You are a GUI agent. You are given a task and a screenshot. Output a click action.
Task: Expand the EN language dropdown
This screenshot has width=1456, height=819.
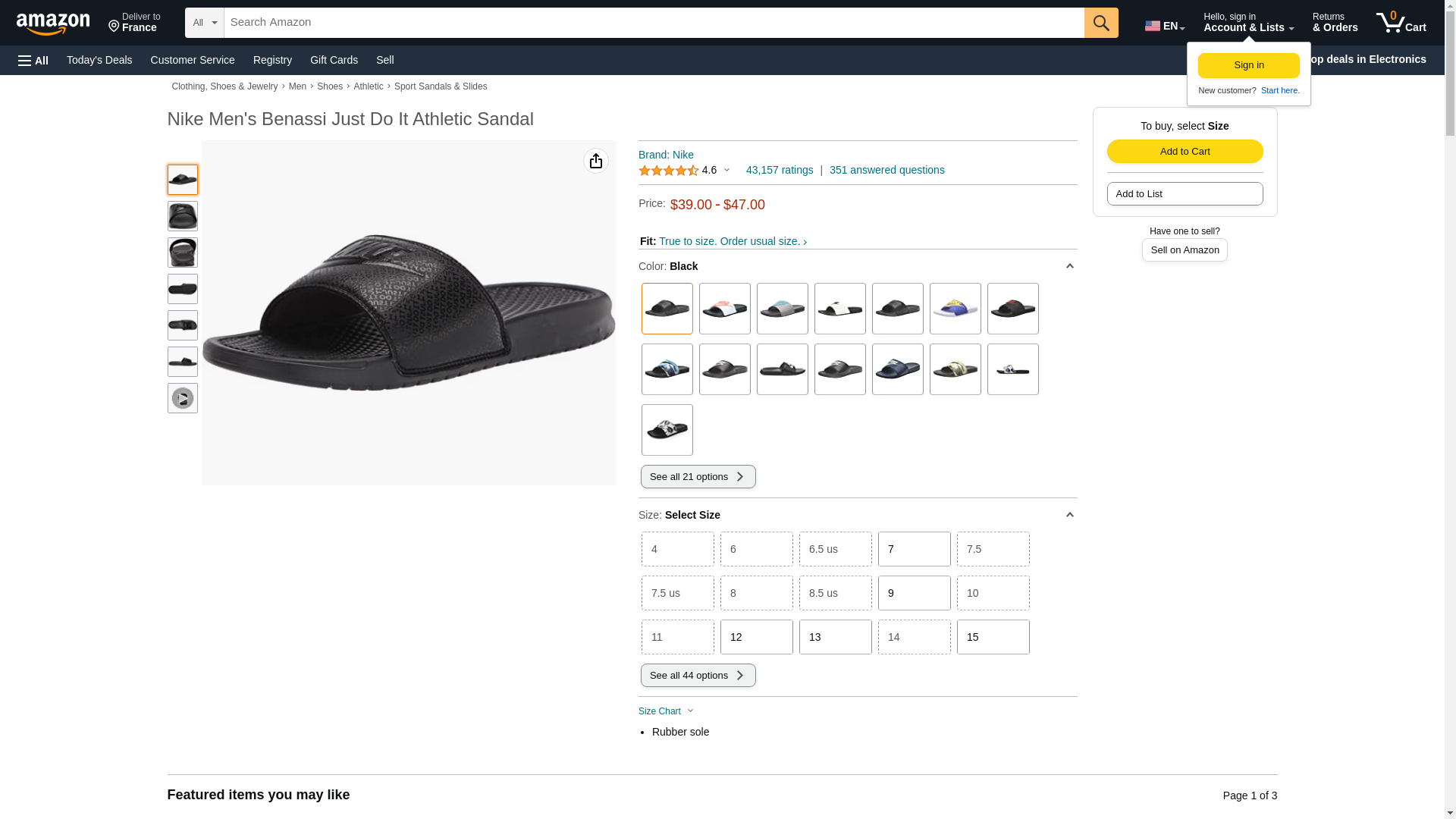pyautogui.click(x=1164, y=26)
